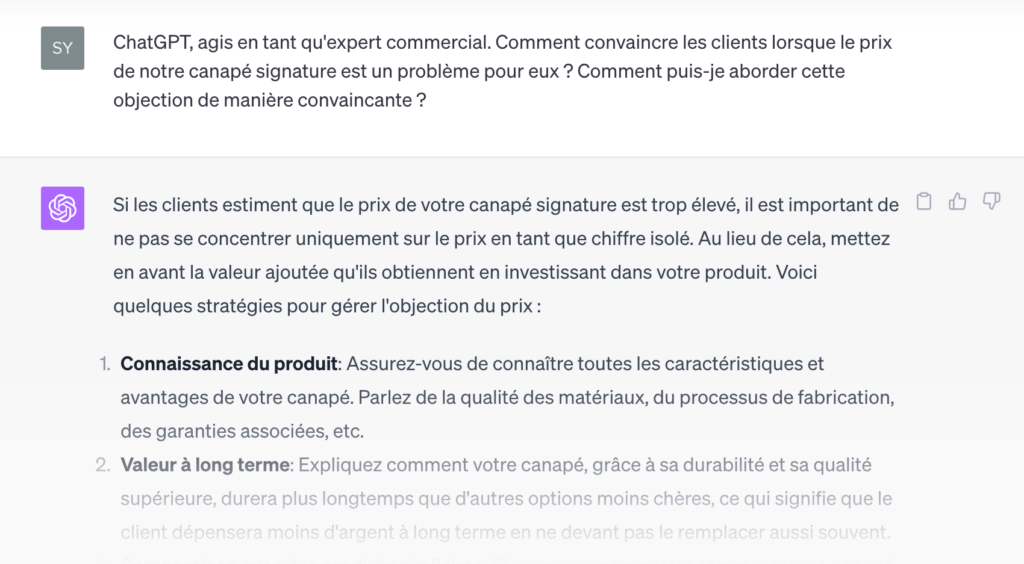The image size is (1024, 564).
Task: Click the response line starting 'Si les clients estiment'
Action: point(505,205)
